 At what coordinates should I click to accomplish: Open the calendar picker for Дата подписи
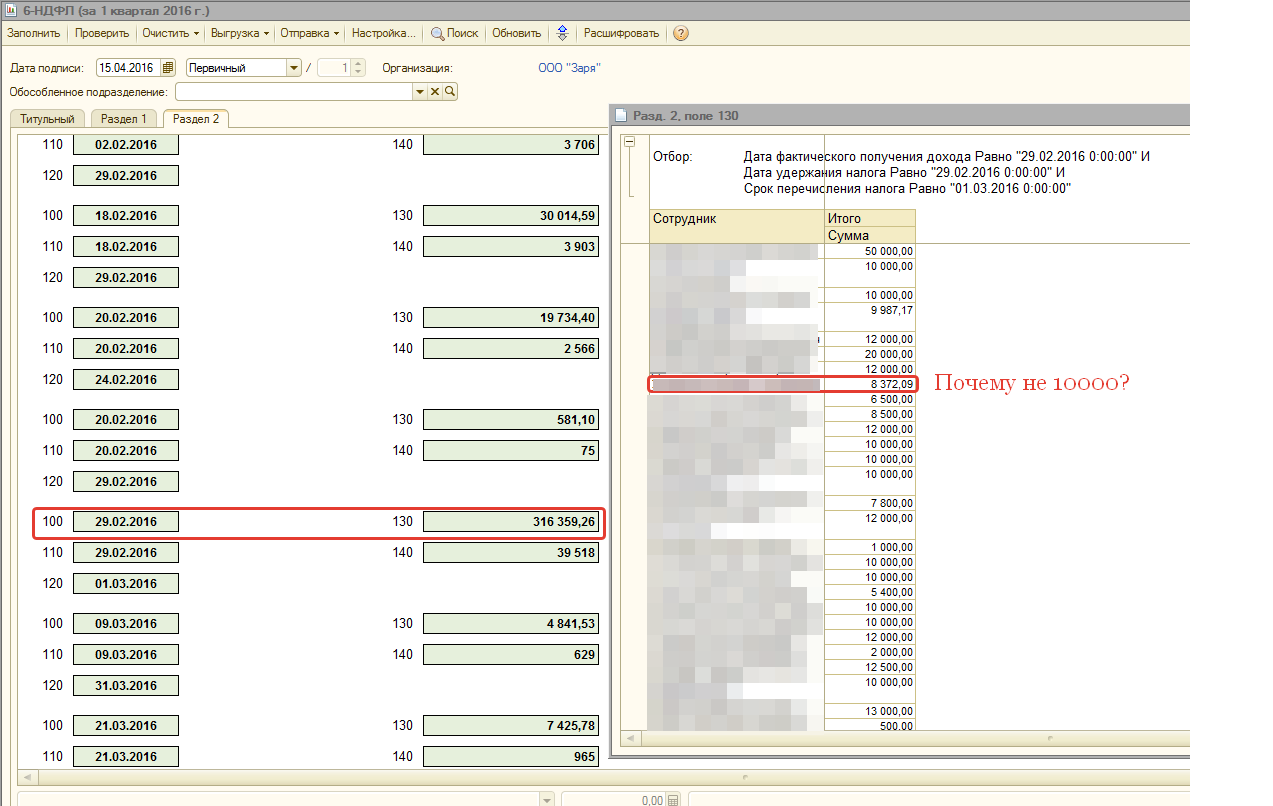pyautogui.click(x=167, y=68)
